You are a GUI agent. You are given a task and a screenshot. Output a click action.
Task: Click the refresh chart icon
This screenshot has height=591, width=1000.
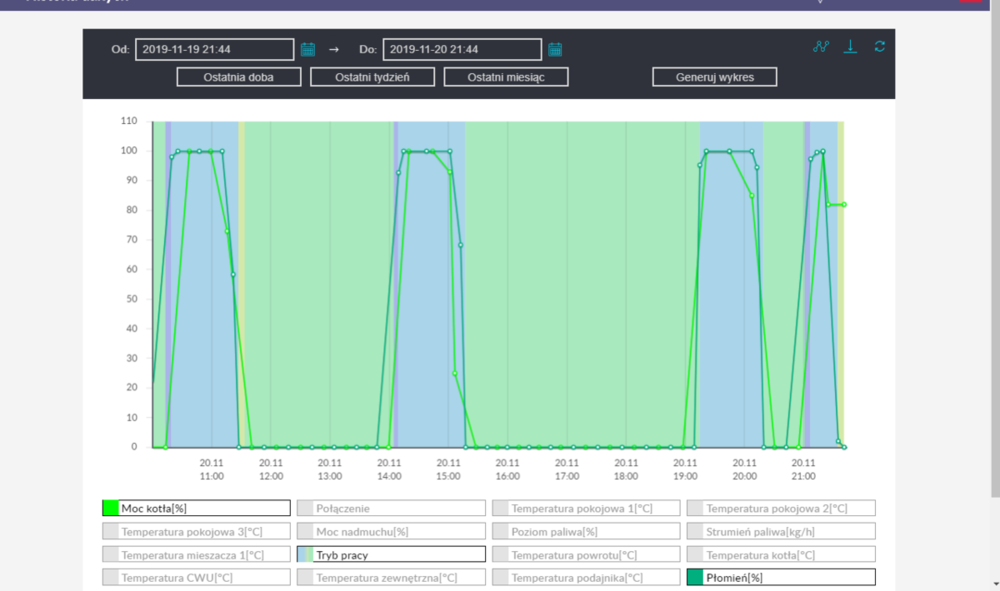(x=879, y=47)
